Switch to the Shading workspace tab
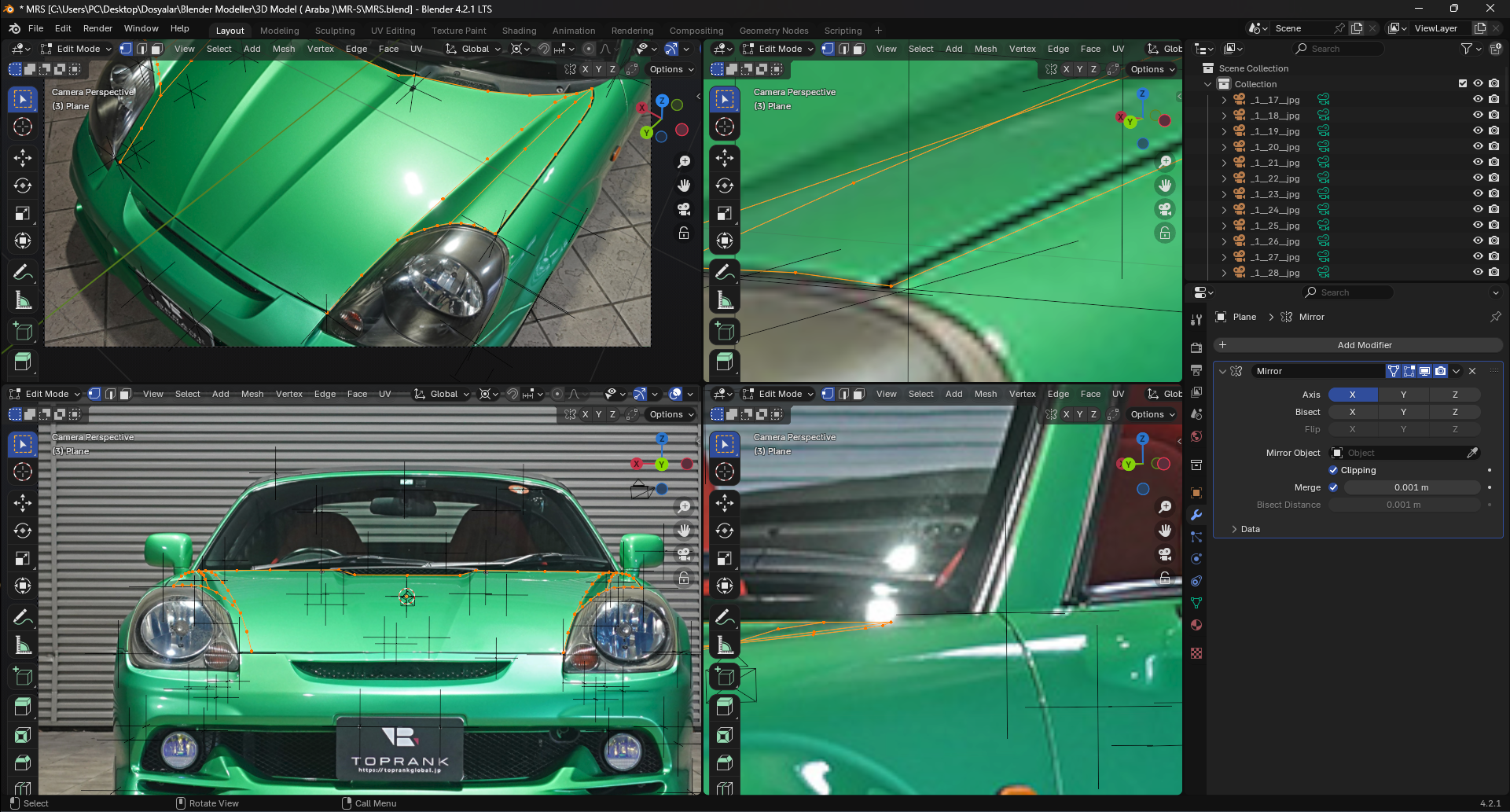 point(520,31)
